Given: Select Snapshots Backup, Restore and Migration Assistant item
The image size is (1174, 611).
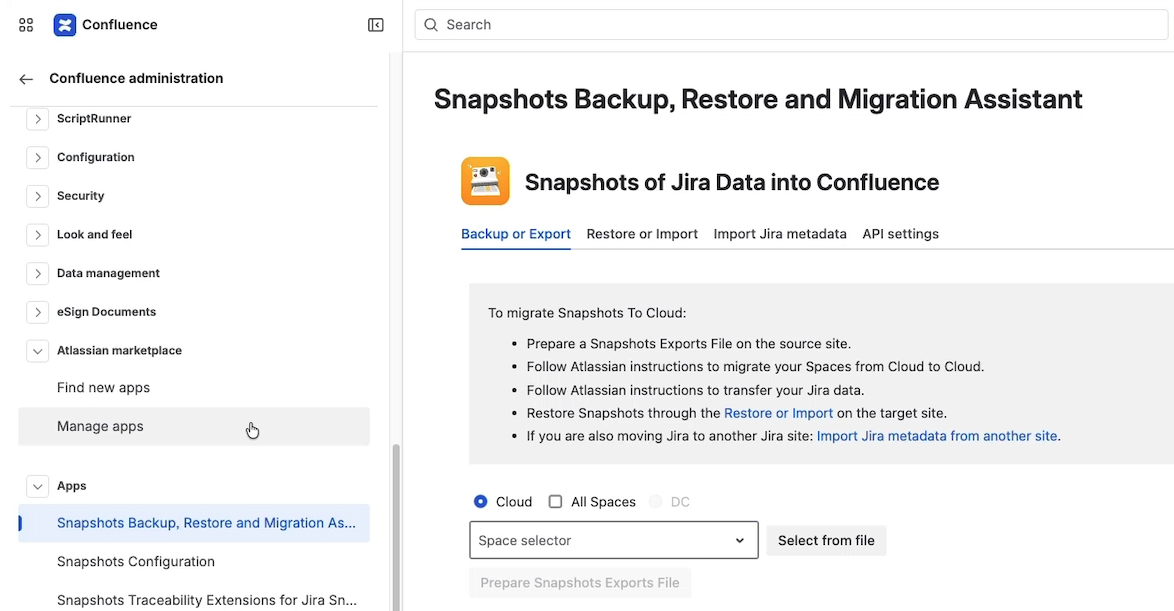Looking at the screenshot, I should point(194,523).
